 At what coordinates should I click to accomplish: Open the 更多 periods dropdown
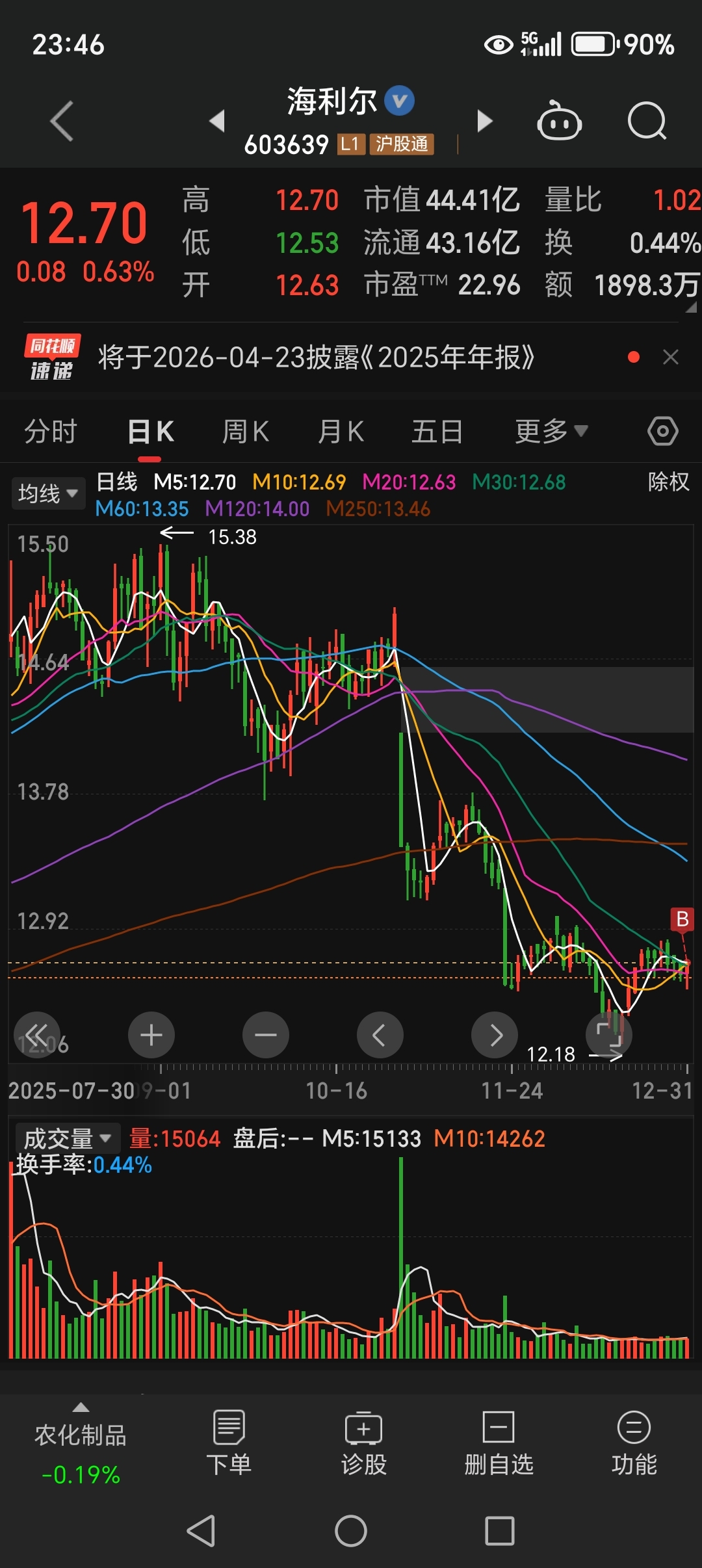[x=551, y=431]
